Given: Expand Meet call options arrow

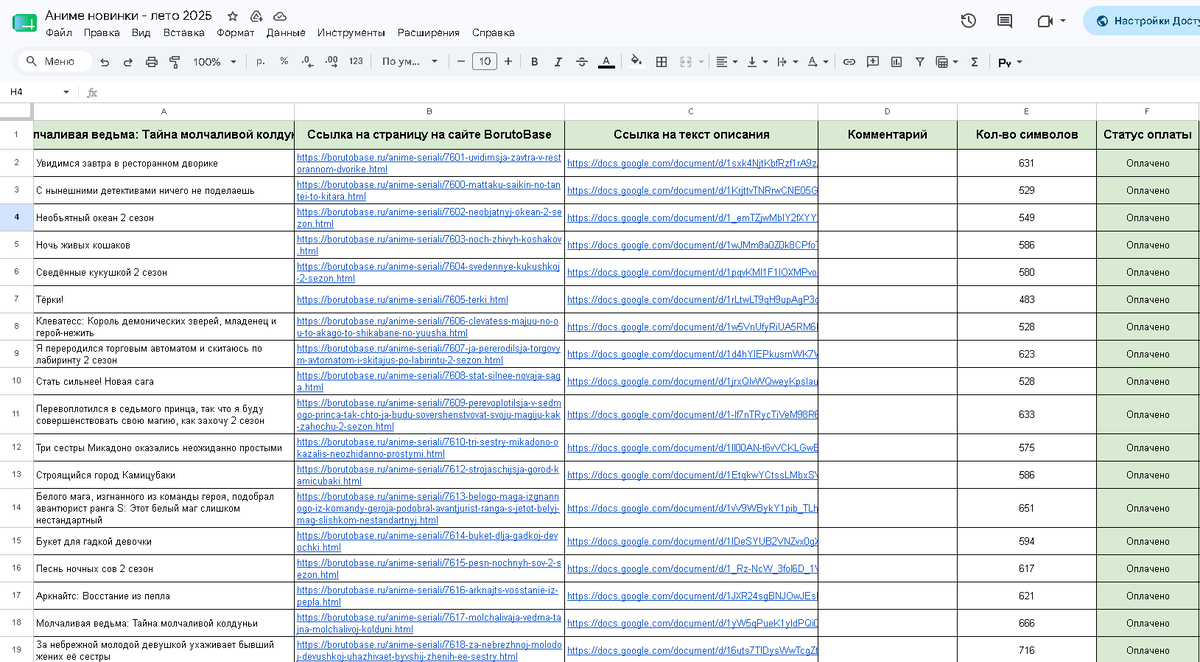Looking at the screenshot, I should 1063,21.
